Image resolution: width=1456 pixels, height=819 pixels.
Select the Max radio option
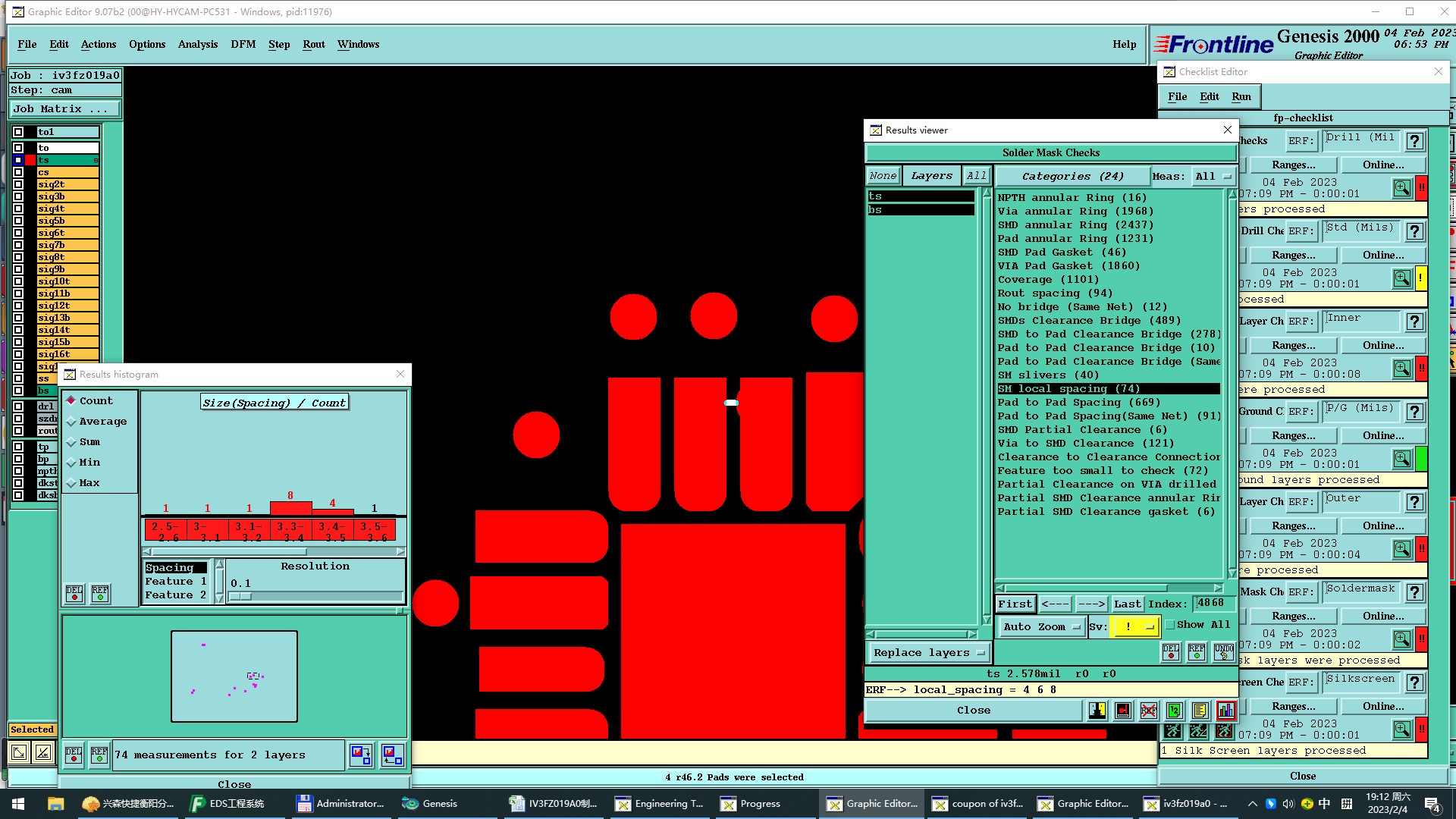pos(71,482)
